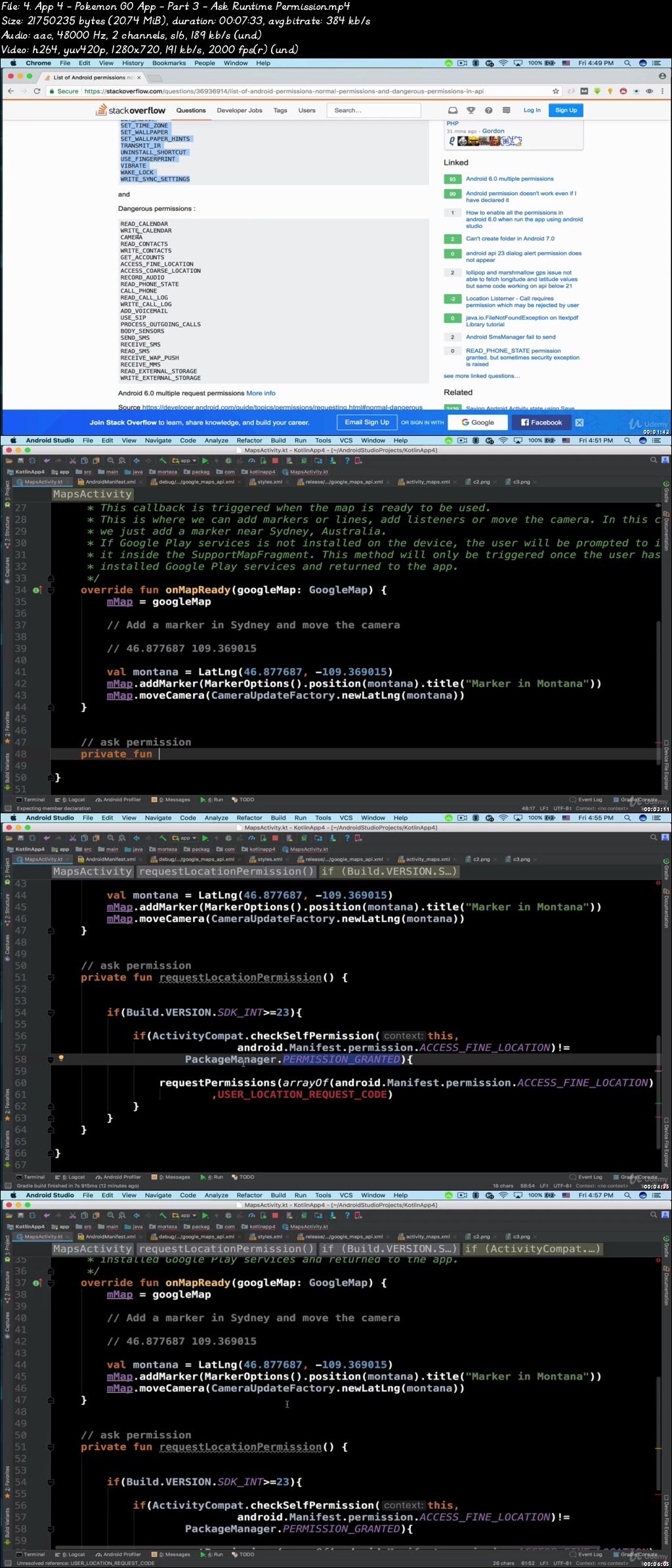Click the Stack Overflow Search field
The image size is (672, 1568).
[373, 110]
